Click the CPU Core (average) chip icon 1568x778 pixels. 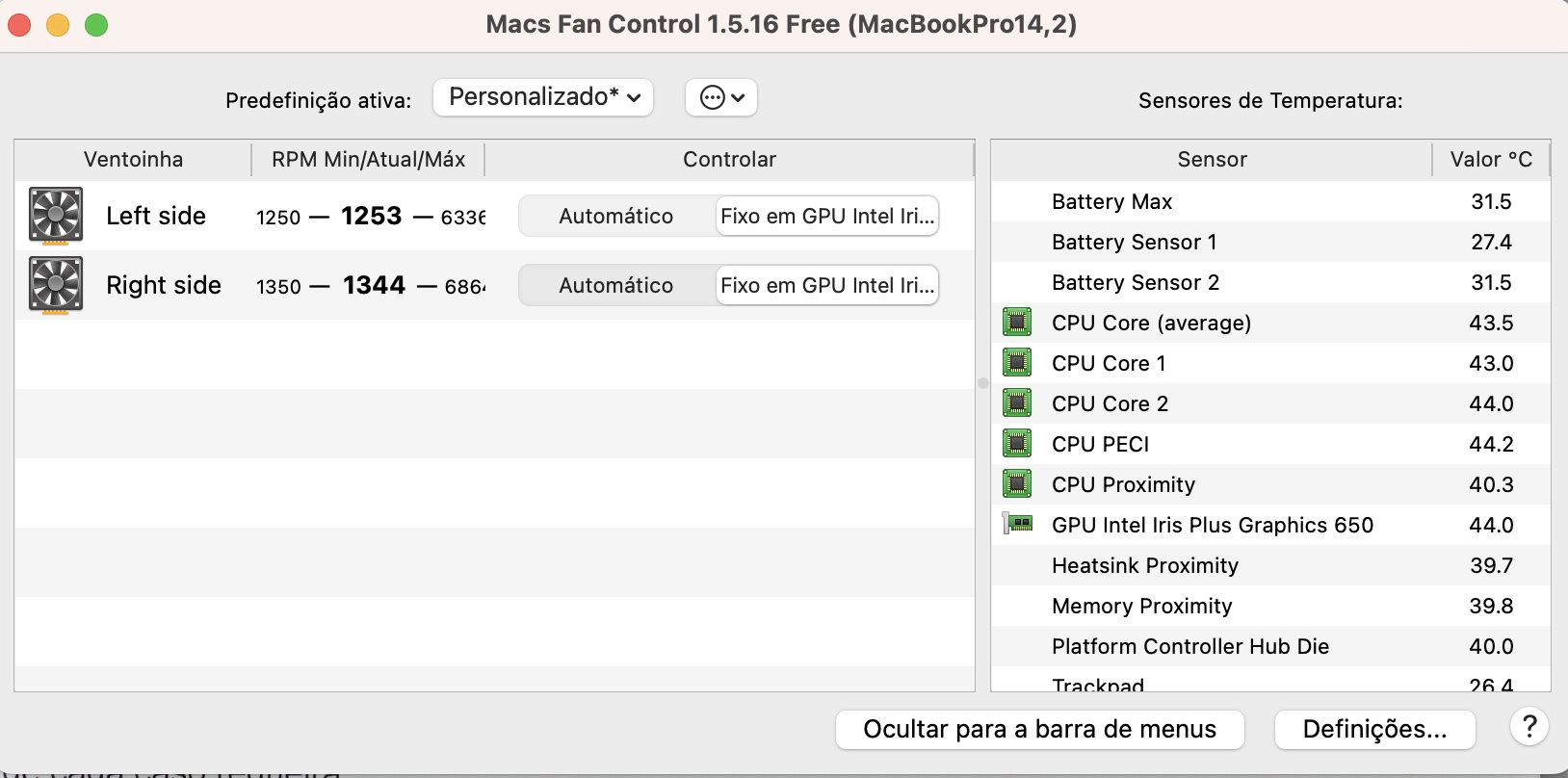click(x=1017, y=322)
